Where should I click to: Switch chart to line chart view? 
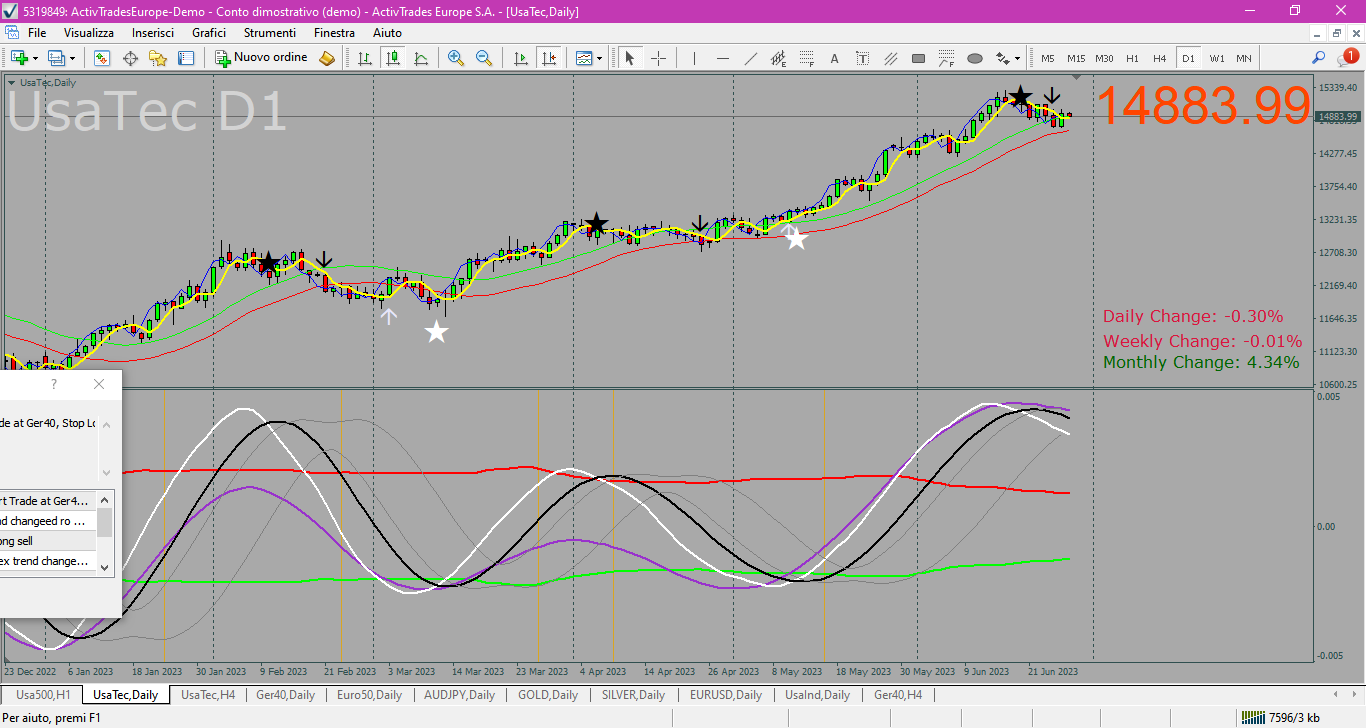point(421,58)
